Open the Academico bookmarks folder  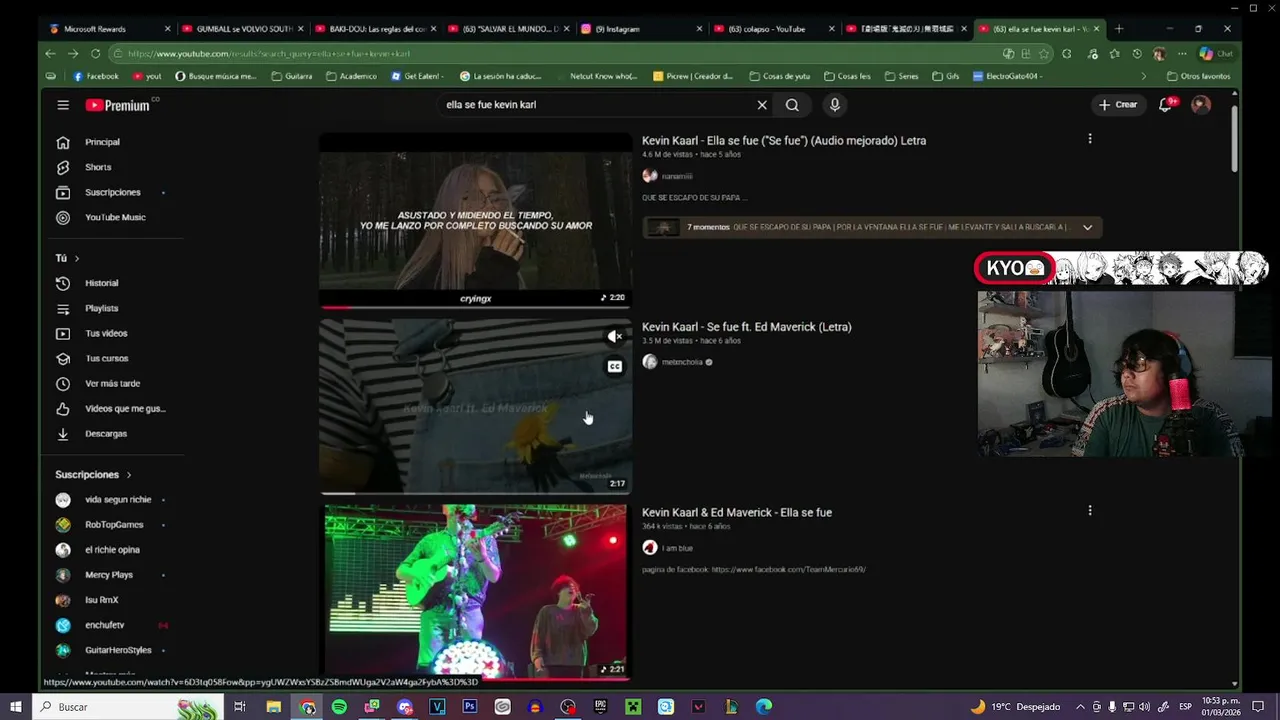(352, 76)
